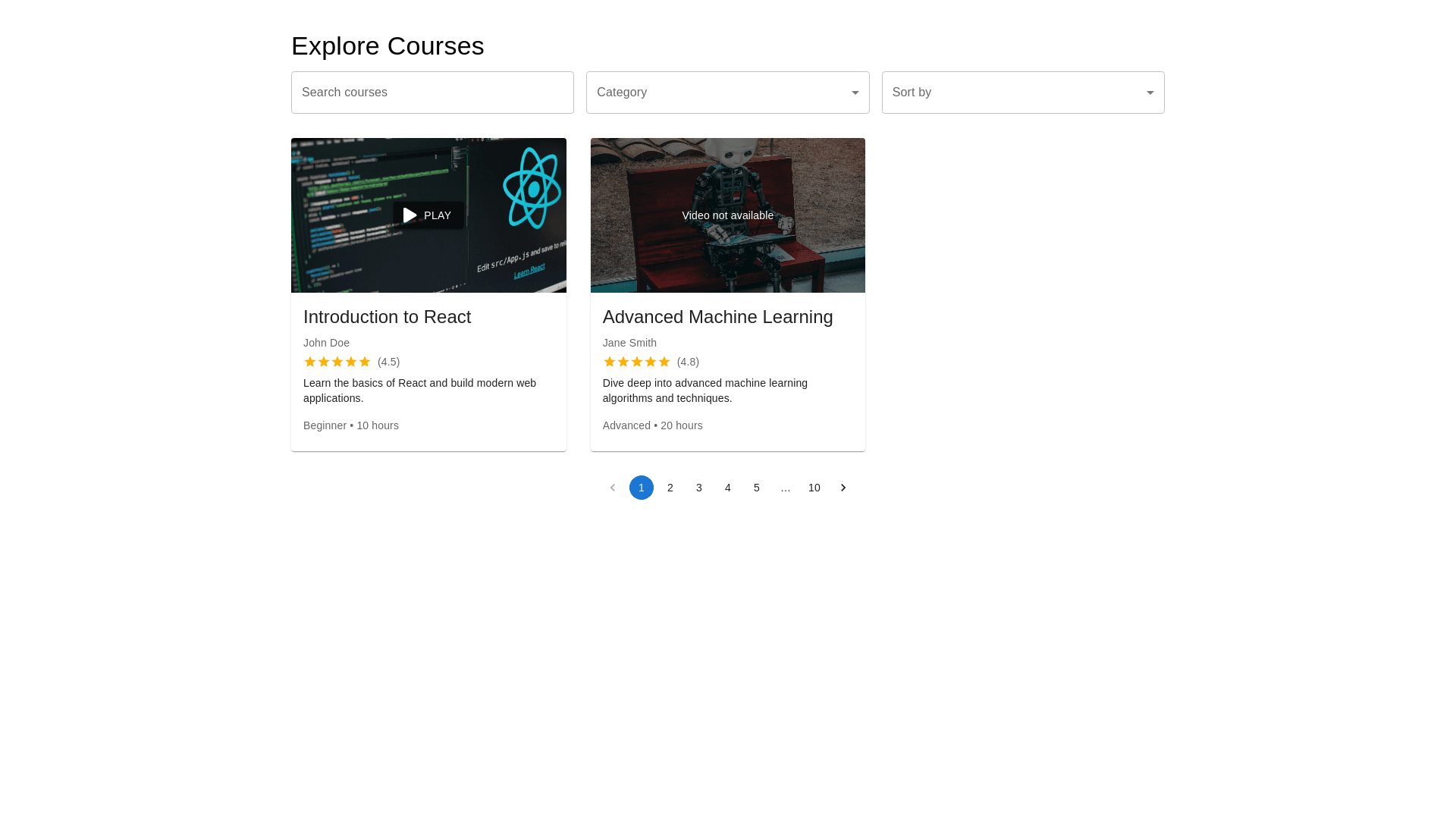Click the React logo in course thumbnail
The image size is (1456, 819).
tap(532, 188)
